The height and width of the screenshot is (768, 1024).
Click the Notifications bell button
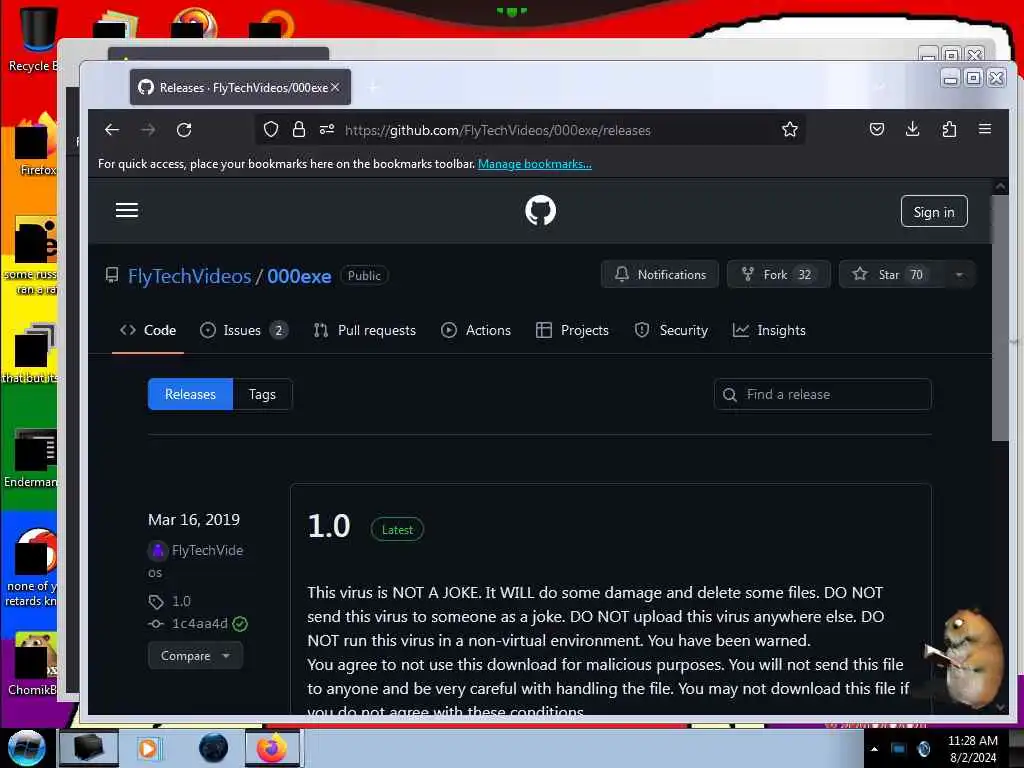pos(660,274)
